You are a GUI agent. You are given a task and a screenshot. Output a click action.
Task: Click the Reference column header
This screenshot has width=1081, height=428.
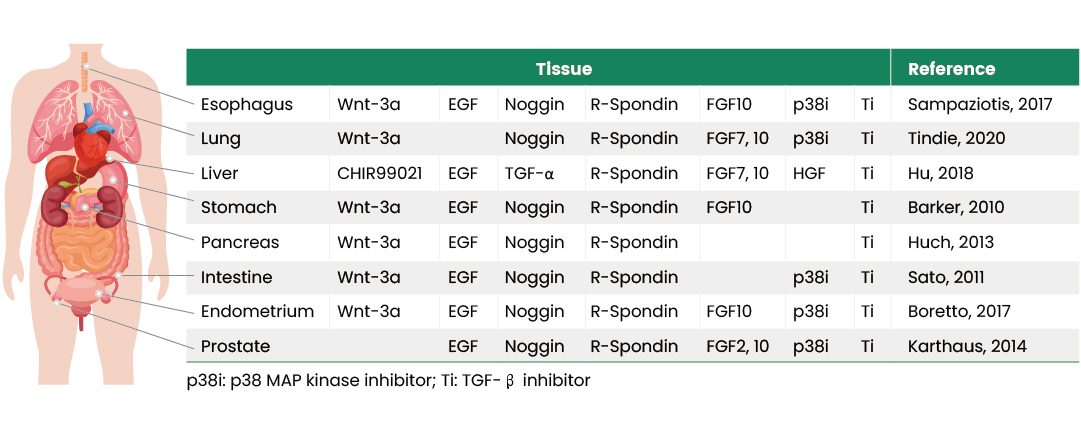951,69
